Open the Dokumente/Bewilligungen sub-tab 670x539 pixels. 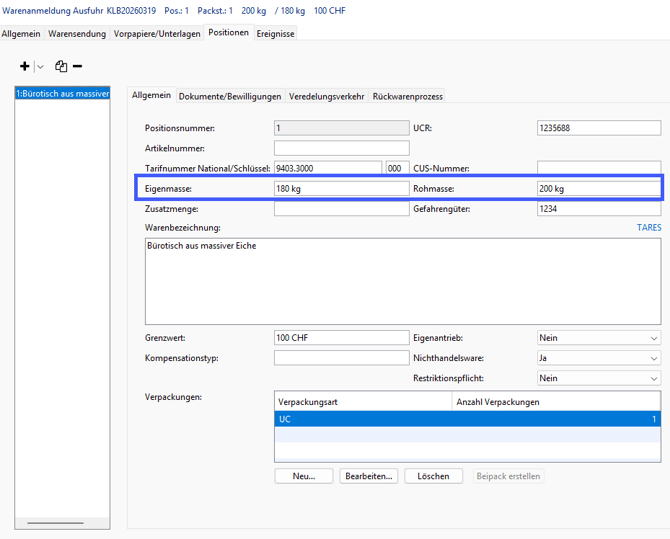(230, 96)
